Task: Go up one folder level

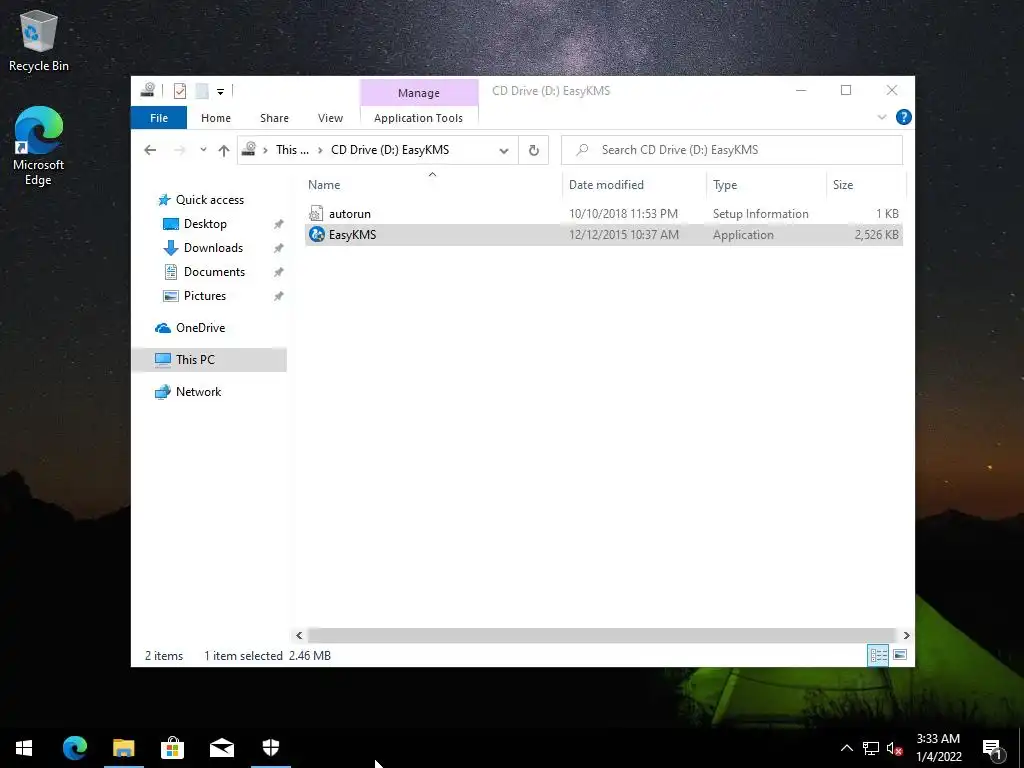Action: tap(224, 150)
